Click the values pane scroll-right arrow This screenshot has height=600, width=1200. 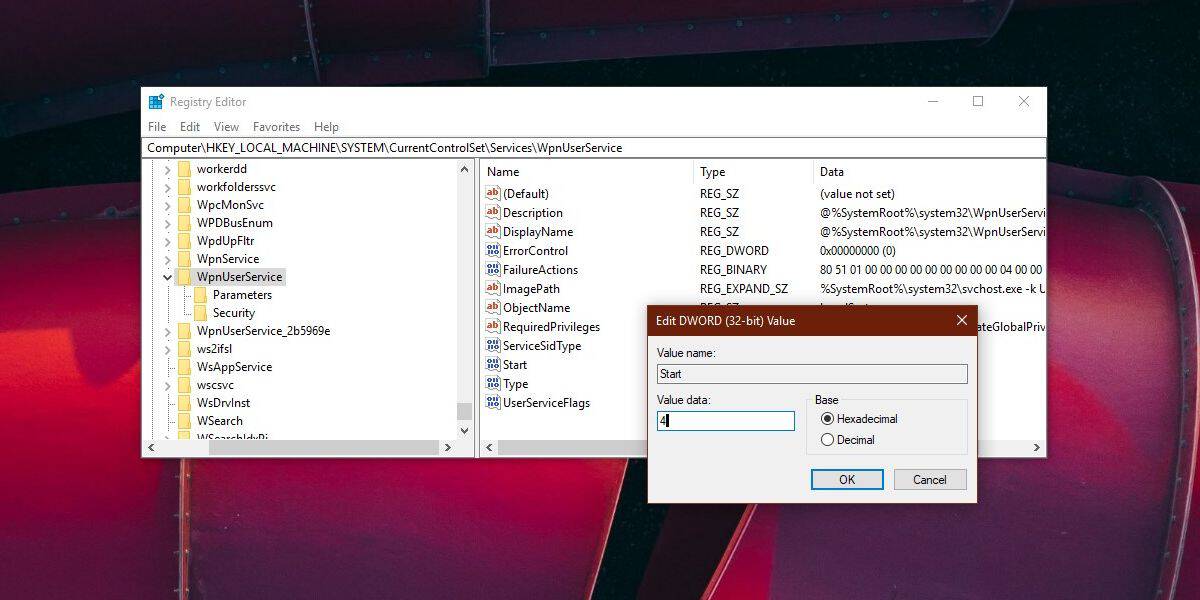pos(1037,448)
